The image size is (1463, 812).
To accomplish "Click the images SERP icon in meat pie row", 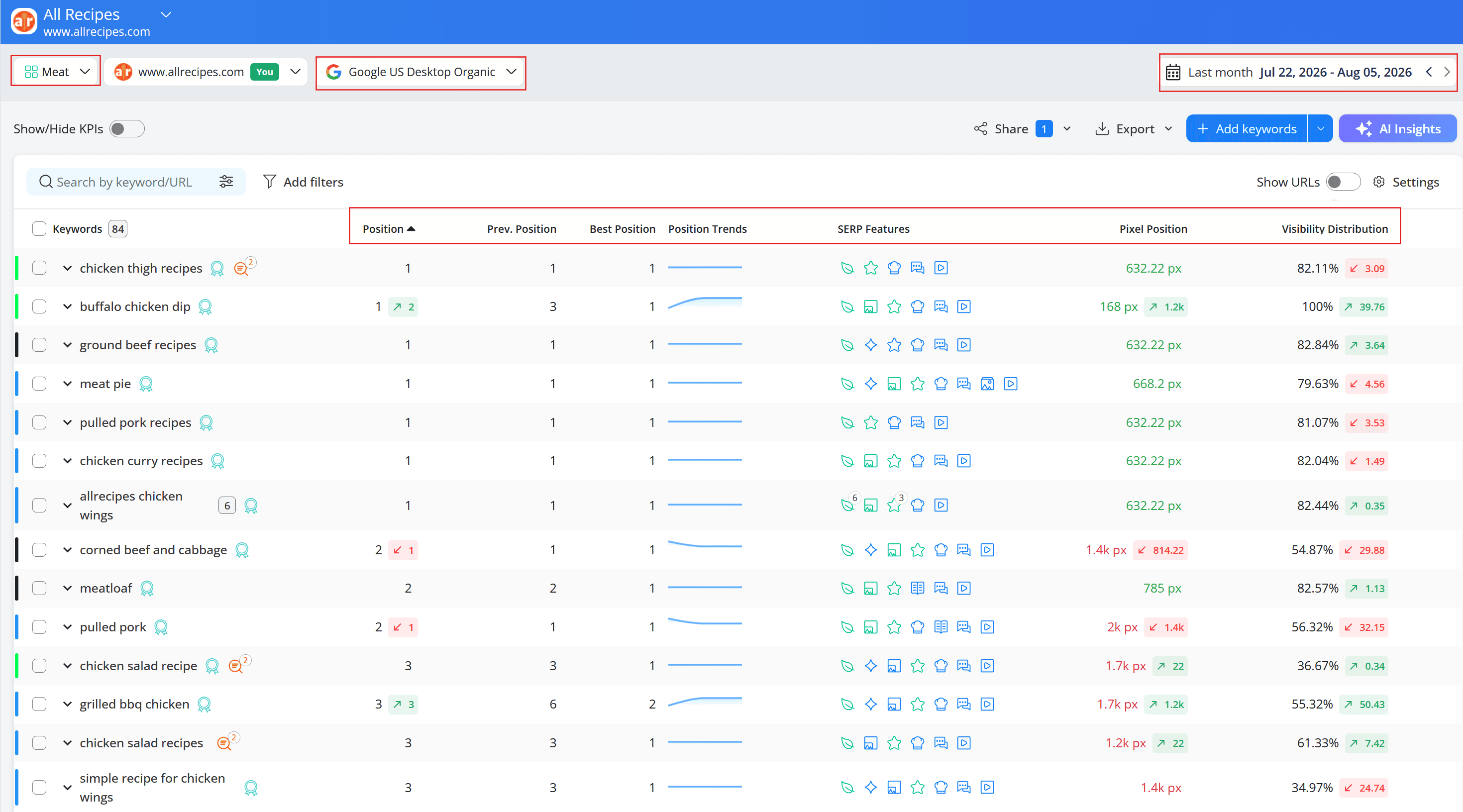I will (987, 384).
